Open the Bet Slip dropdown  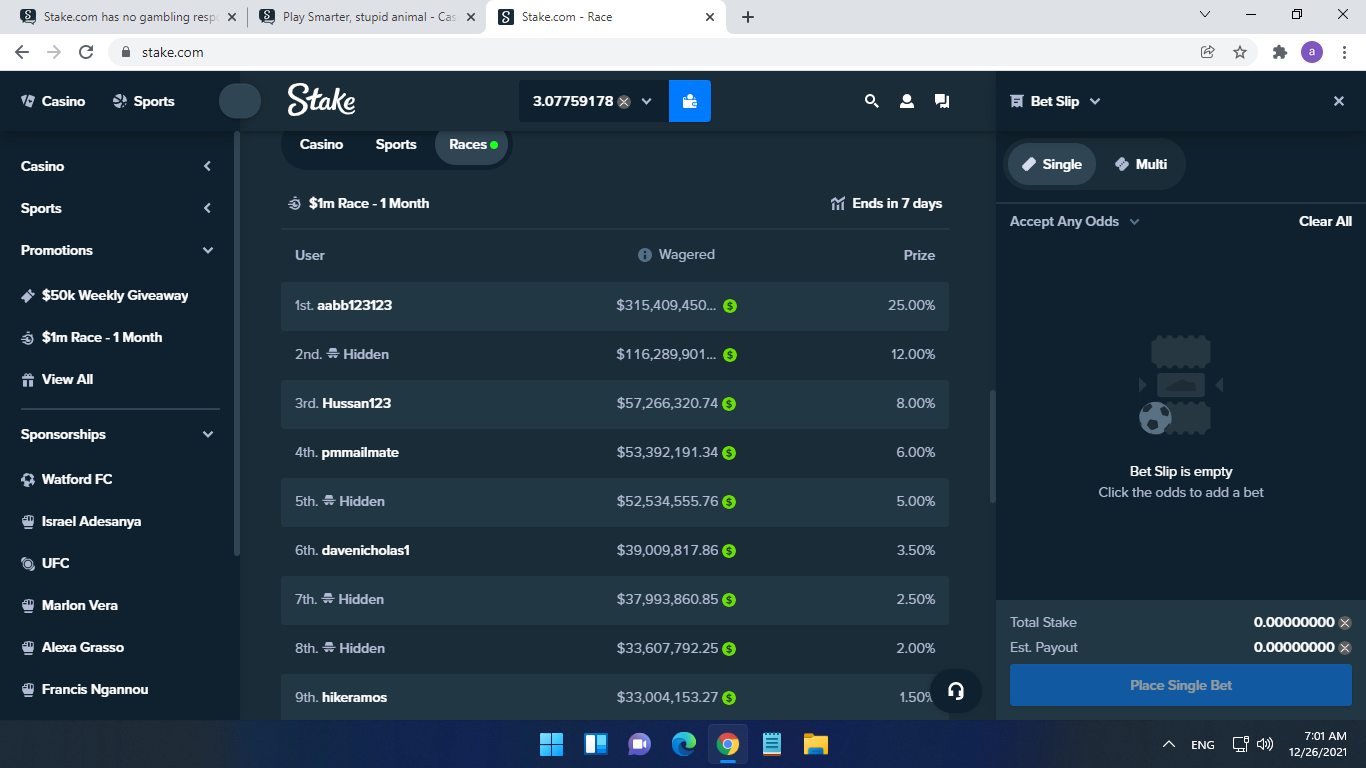click(x=1095, y=101)
